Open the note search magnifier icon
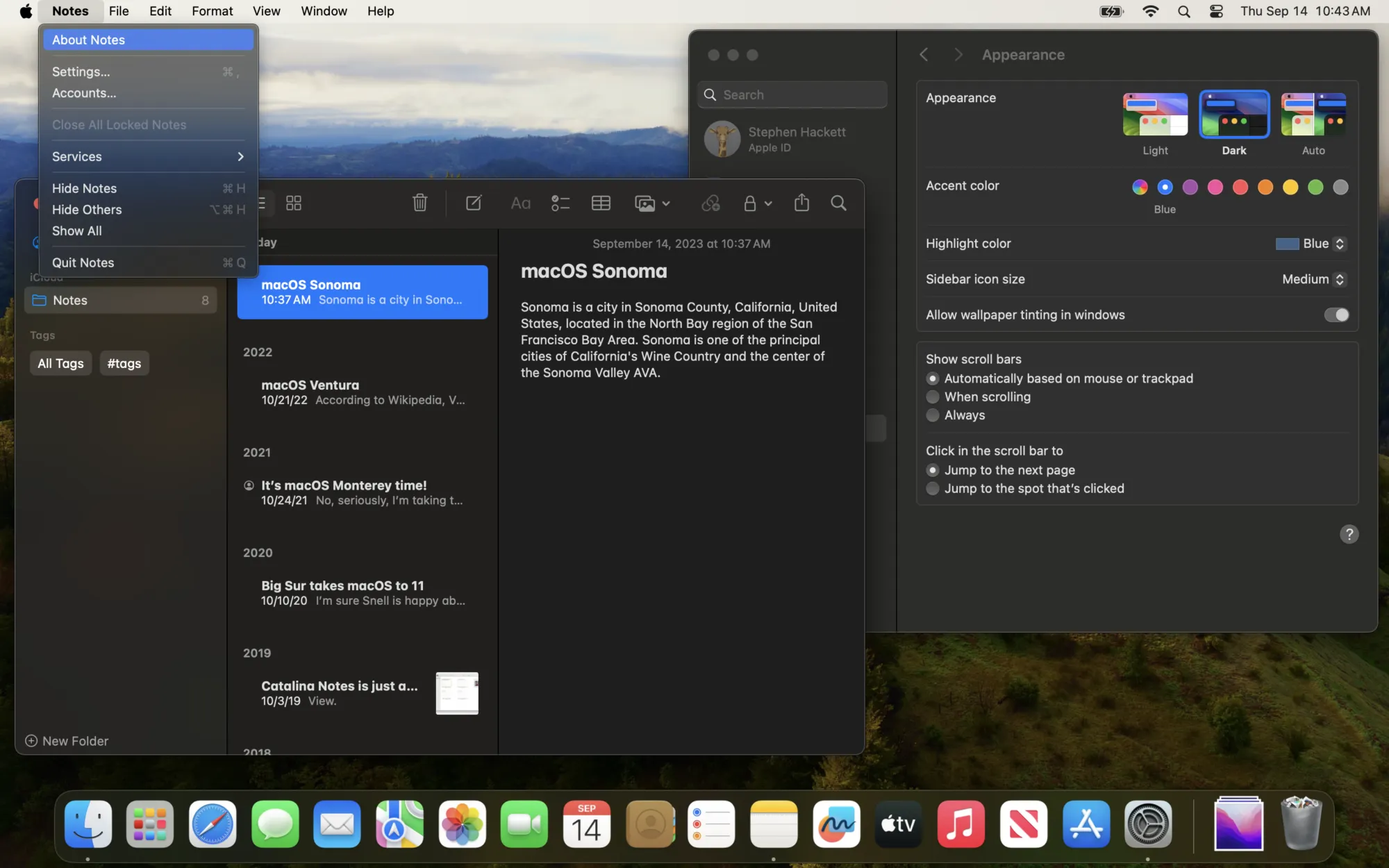 coord(838,203)
